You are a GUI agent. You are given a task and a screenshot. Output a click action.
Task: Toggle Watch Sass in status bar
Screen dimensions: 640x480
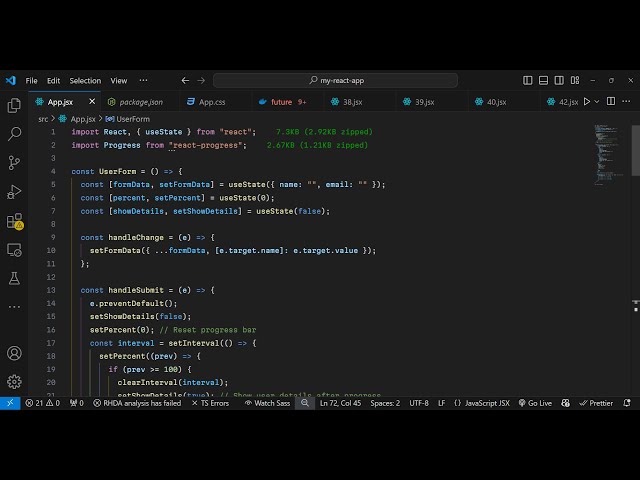(267, 403)
